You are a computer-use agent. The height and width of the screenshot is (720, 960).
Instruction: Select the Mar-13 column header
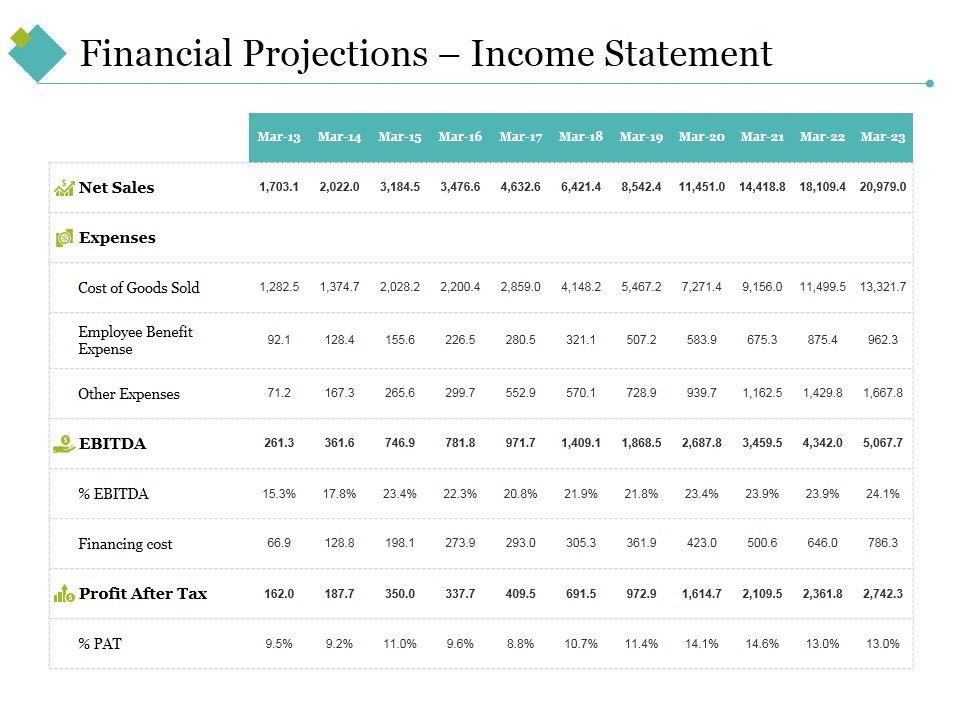(x=278, y=137)
